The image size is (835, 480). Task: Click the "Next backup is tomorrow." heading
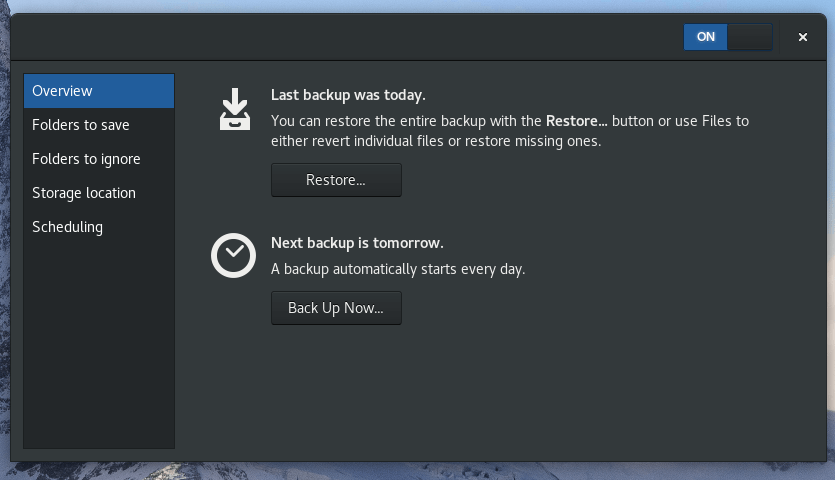tap(357, 243)
